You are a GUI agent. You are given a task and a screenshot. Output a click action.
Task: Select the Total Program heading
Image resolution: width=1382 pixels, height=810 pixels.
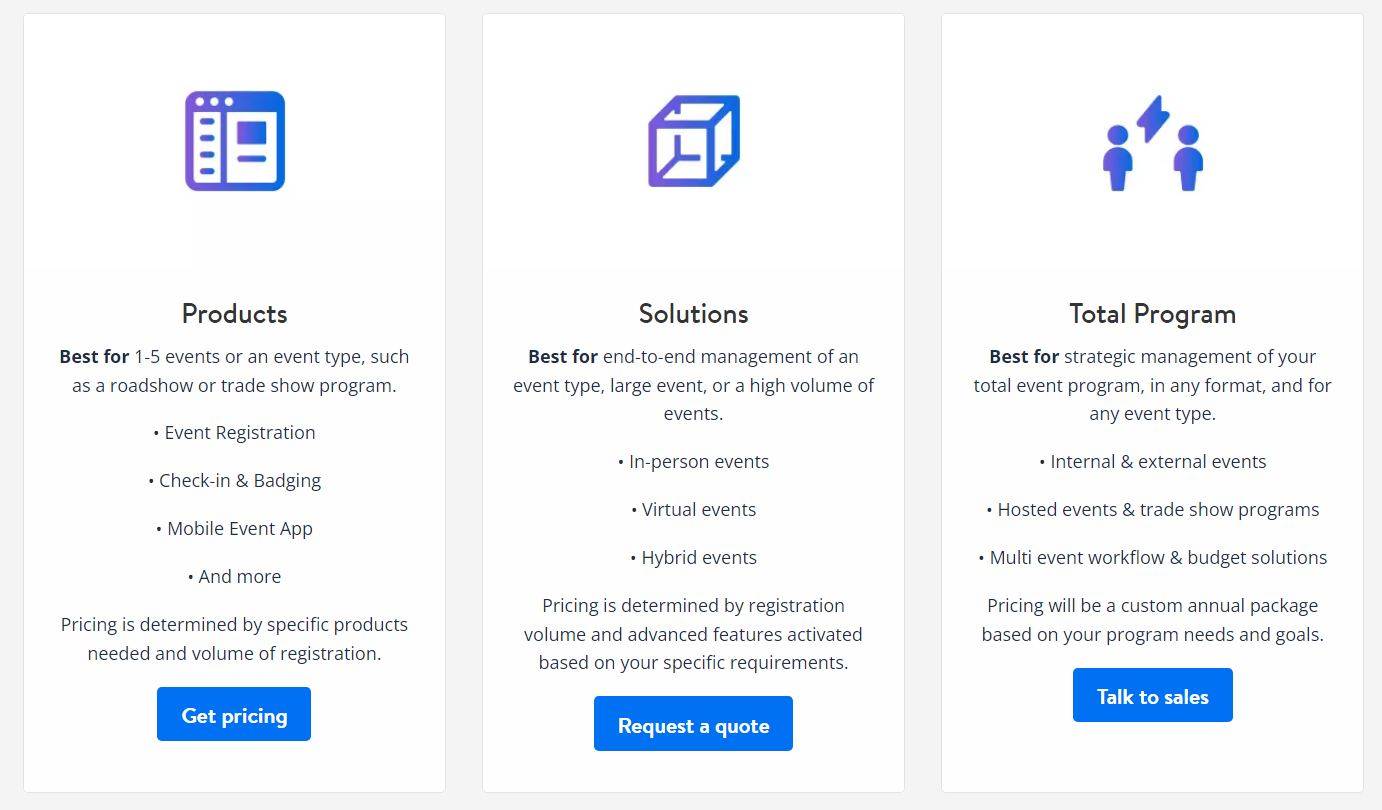[1152, 314]
